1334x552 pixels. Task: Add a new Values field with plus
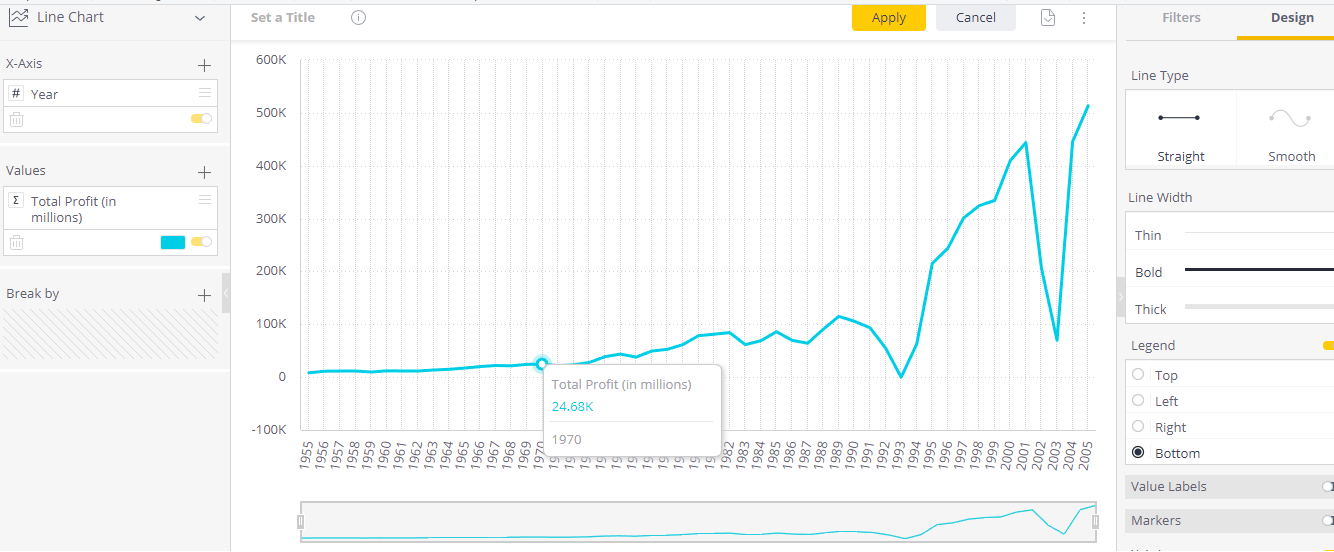click(204, 172)
